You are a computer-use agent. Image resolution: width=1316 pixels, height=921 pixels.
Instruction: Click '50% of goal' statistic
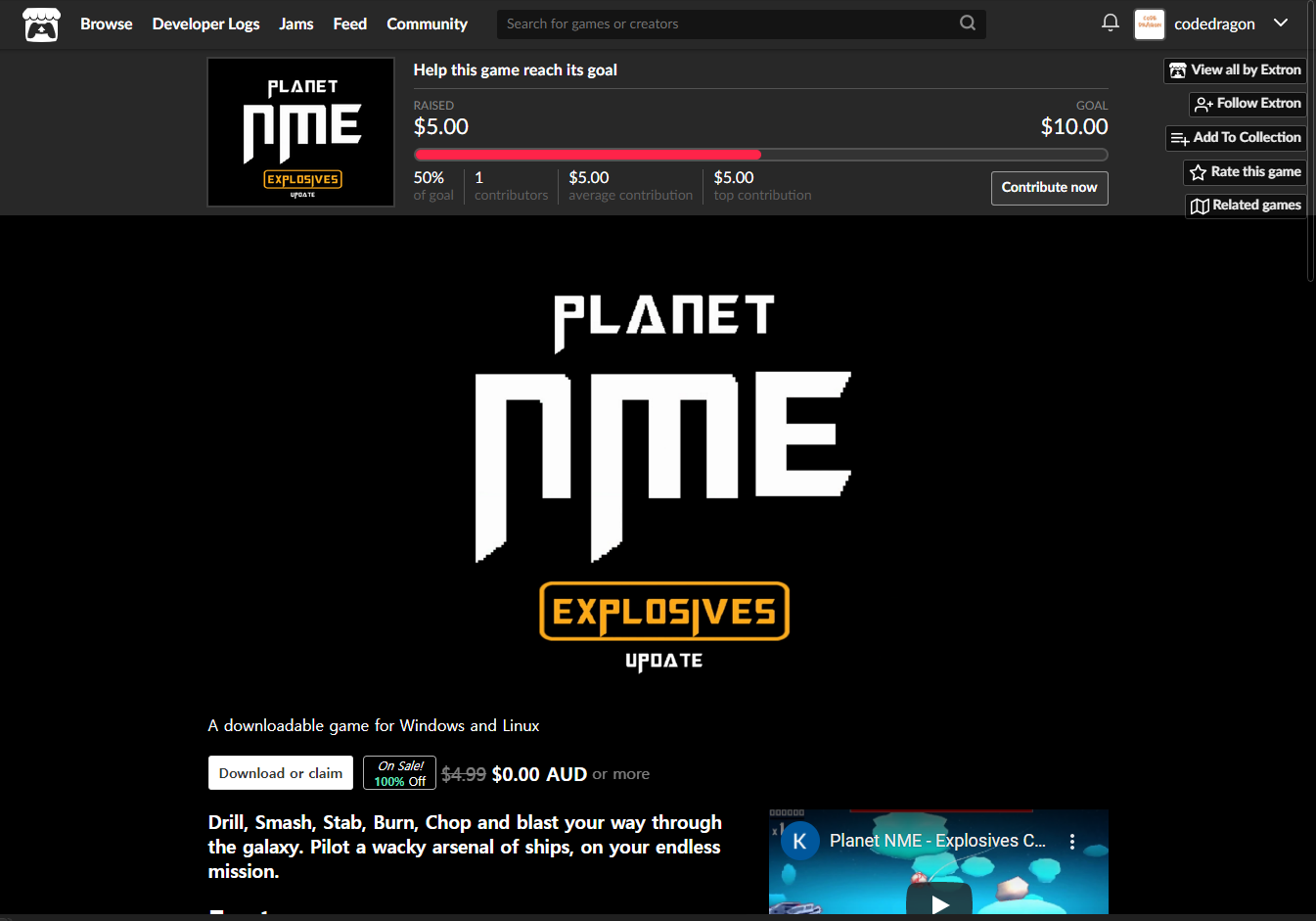(x=433, y=186)
